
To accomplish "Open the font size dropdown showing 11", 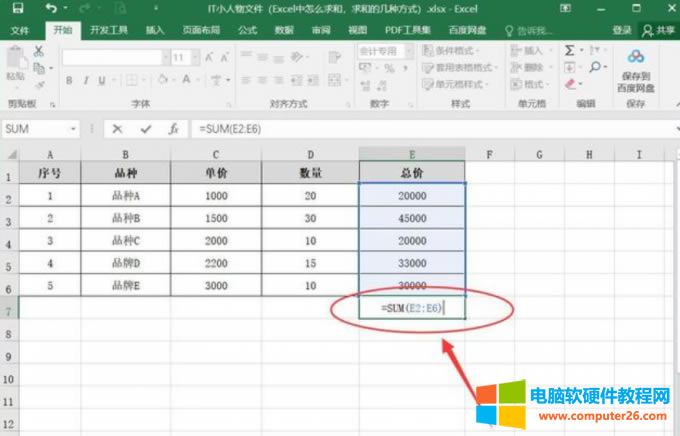I will click(x=194, y=58).
